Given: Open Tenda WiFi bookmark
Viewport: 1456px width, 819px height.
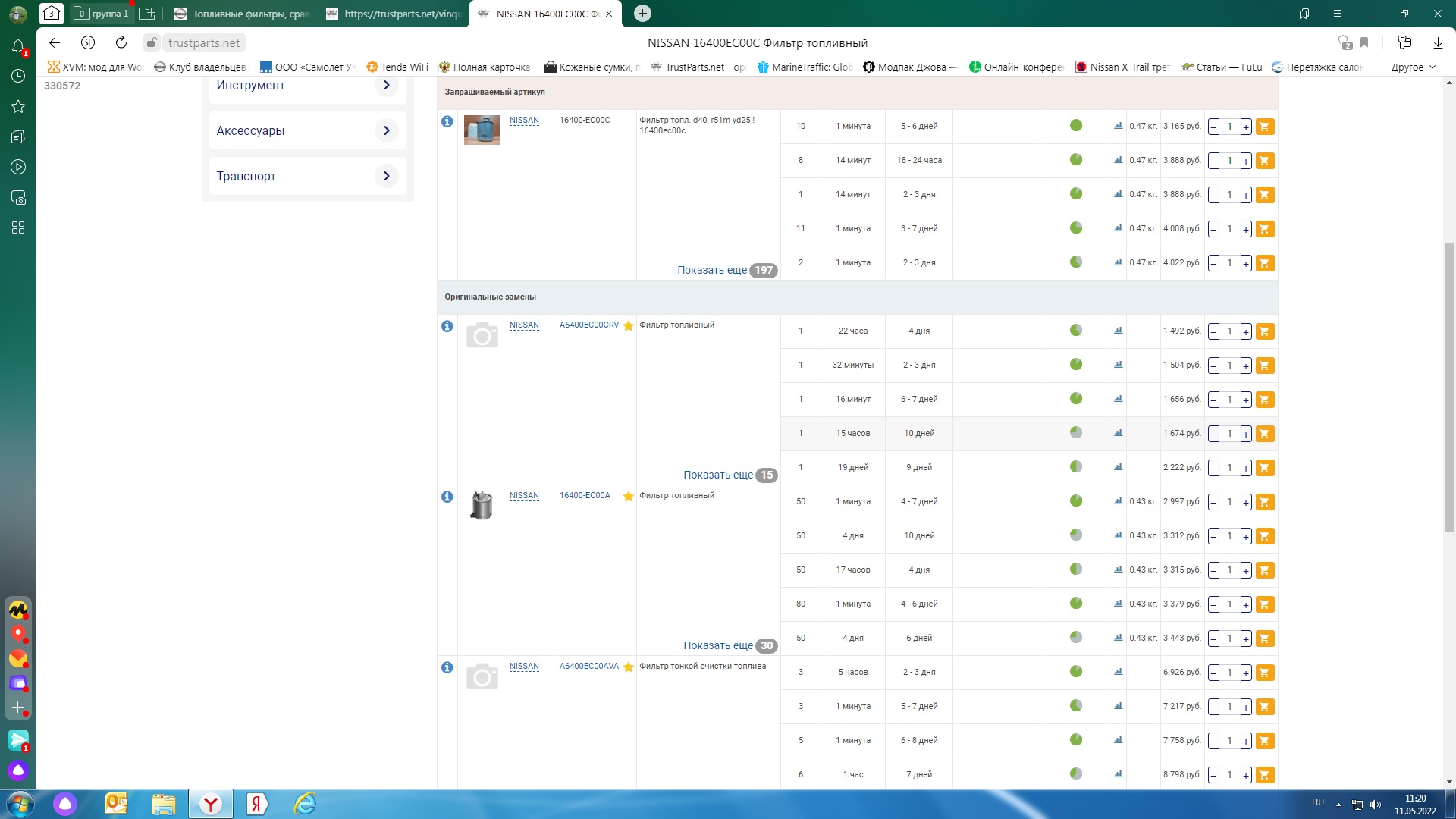Looking at the screenshot, I should point(397,67).
